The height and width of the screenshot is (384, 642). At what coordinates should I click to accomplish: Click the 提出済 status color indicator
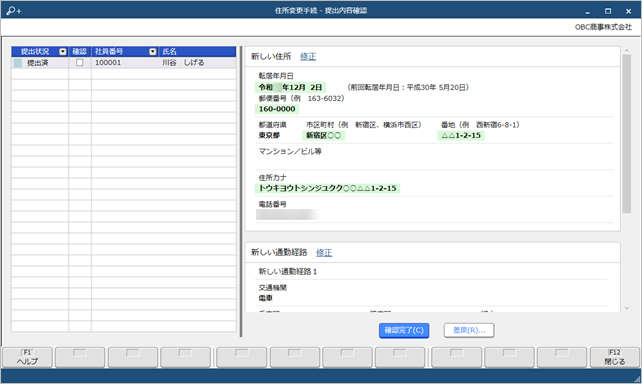(x=18, y=63)
